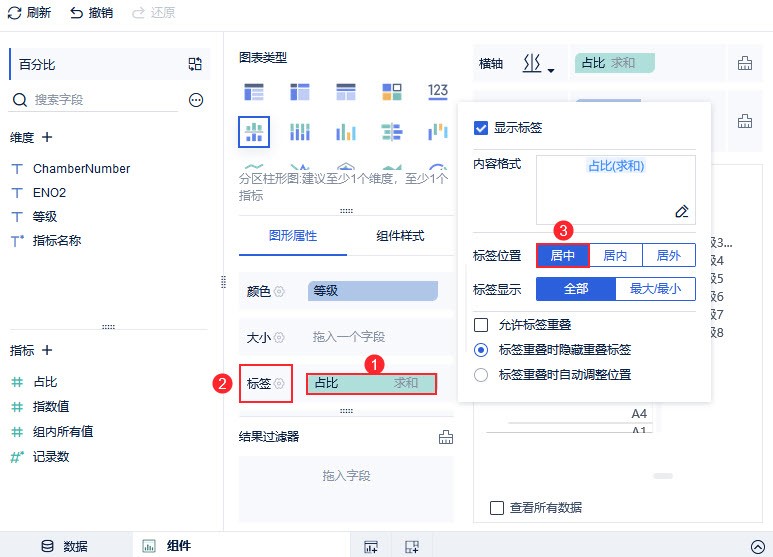Add a new indicator with plus icon

(x=46, y=350)
